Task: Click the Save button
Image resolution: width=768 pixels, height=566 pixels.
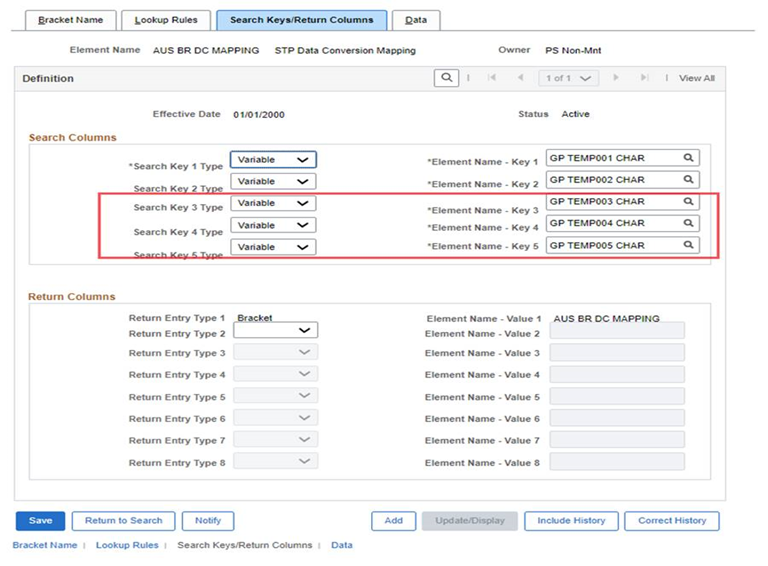Action: [40, 520]
